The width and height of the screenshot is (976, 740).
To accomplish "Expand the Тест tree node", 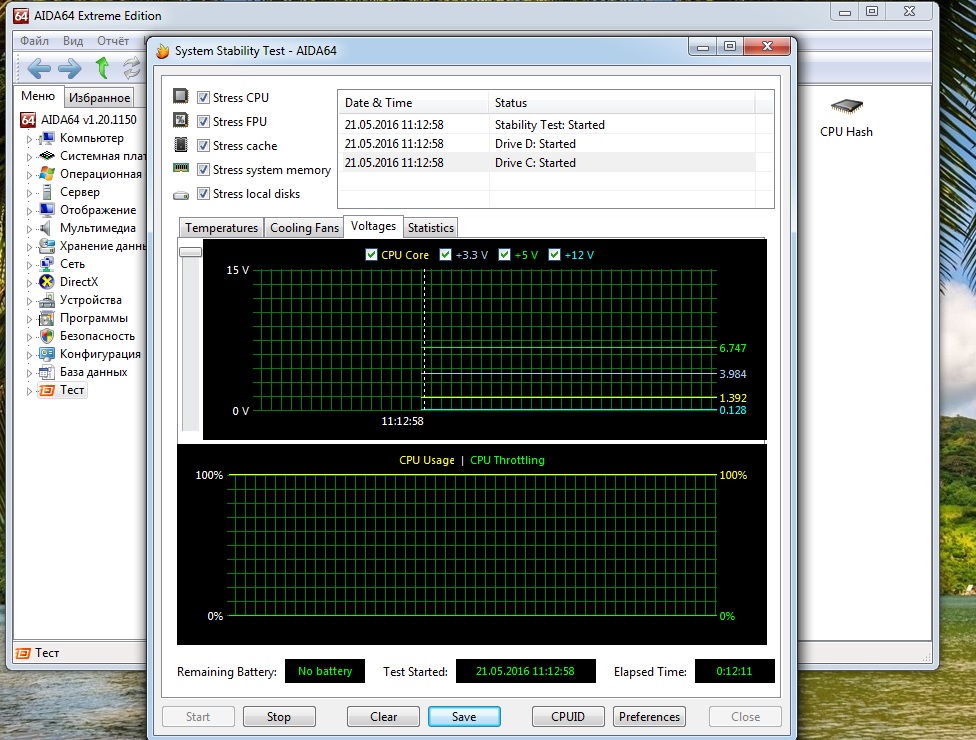I will 29,391.
